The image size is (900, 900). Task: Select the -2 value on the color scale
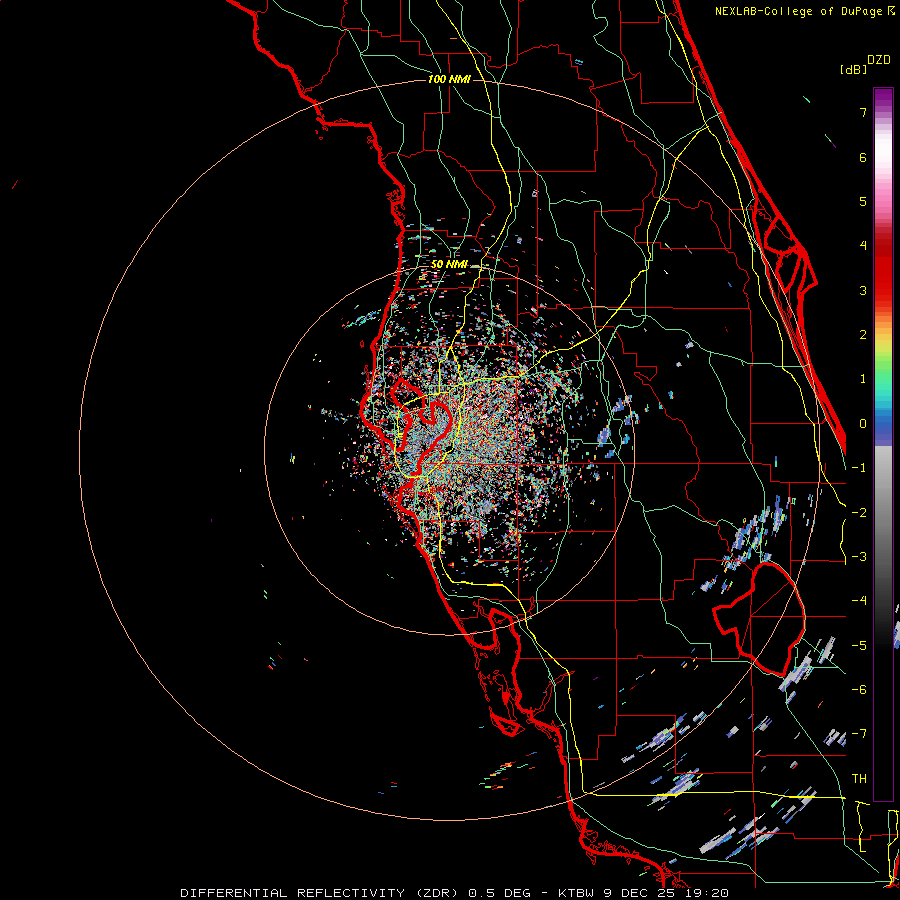tap(859, 513)
